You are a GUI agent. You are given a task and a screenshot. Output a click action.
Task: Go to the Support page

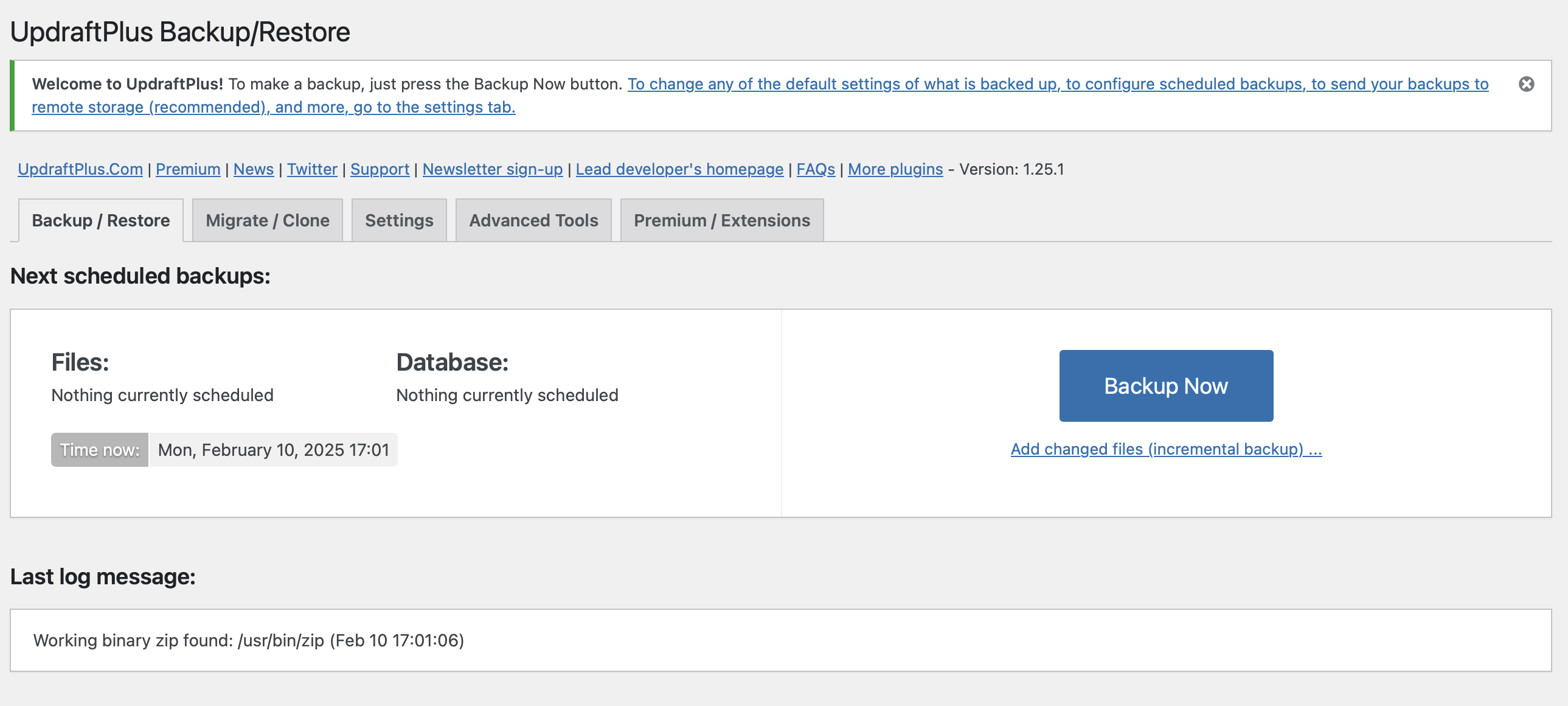pyautogui.click(x=380, y=169)
